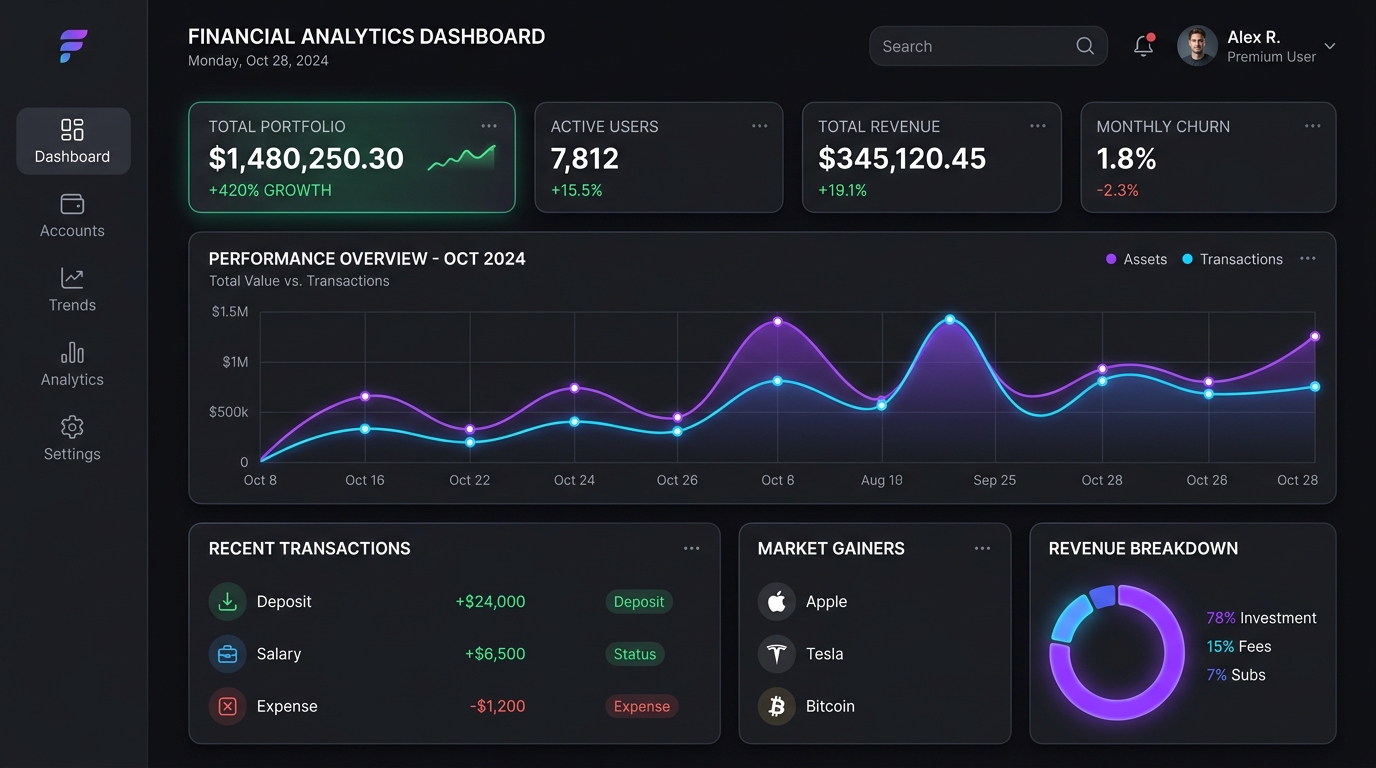Click the Expense red cross icon
This screenshot has height=768, width=1376.
[227, 706]
